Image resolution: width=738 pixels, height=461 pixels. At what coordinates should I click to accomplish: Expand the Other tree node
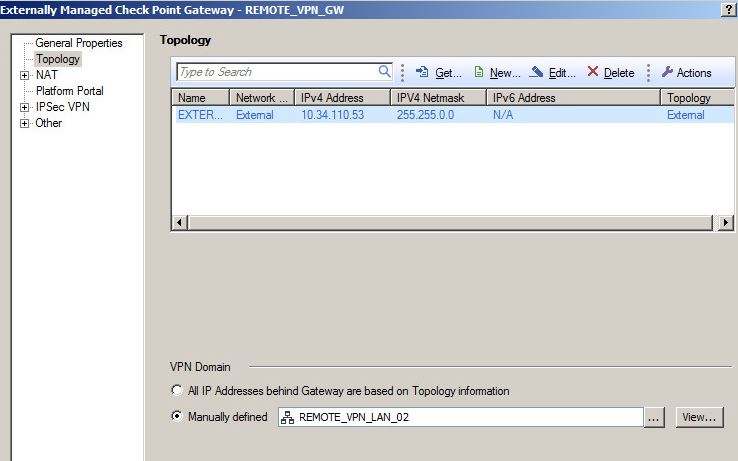click(x=24, y=123)
